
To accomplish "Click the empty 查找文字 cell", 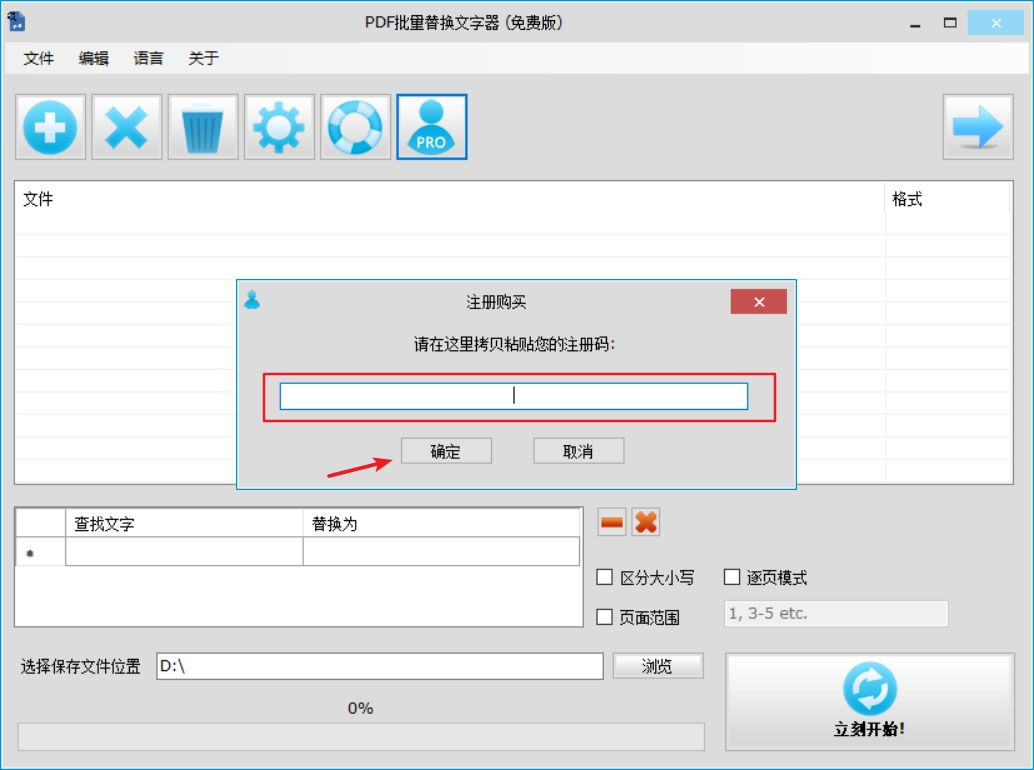I will coord(184,552).
